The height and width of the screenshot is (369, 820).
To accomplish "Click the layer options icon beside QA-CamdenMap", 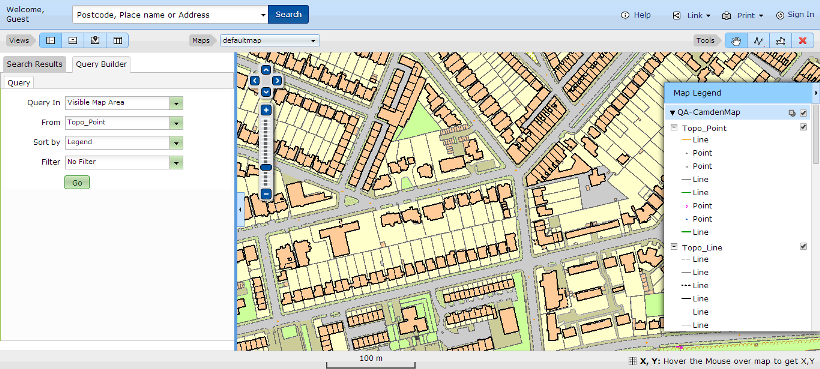I will pos(792,112).
